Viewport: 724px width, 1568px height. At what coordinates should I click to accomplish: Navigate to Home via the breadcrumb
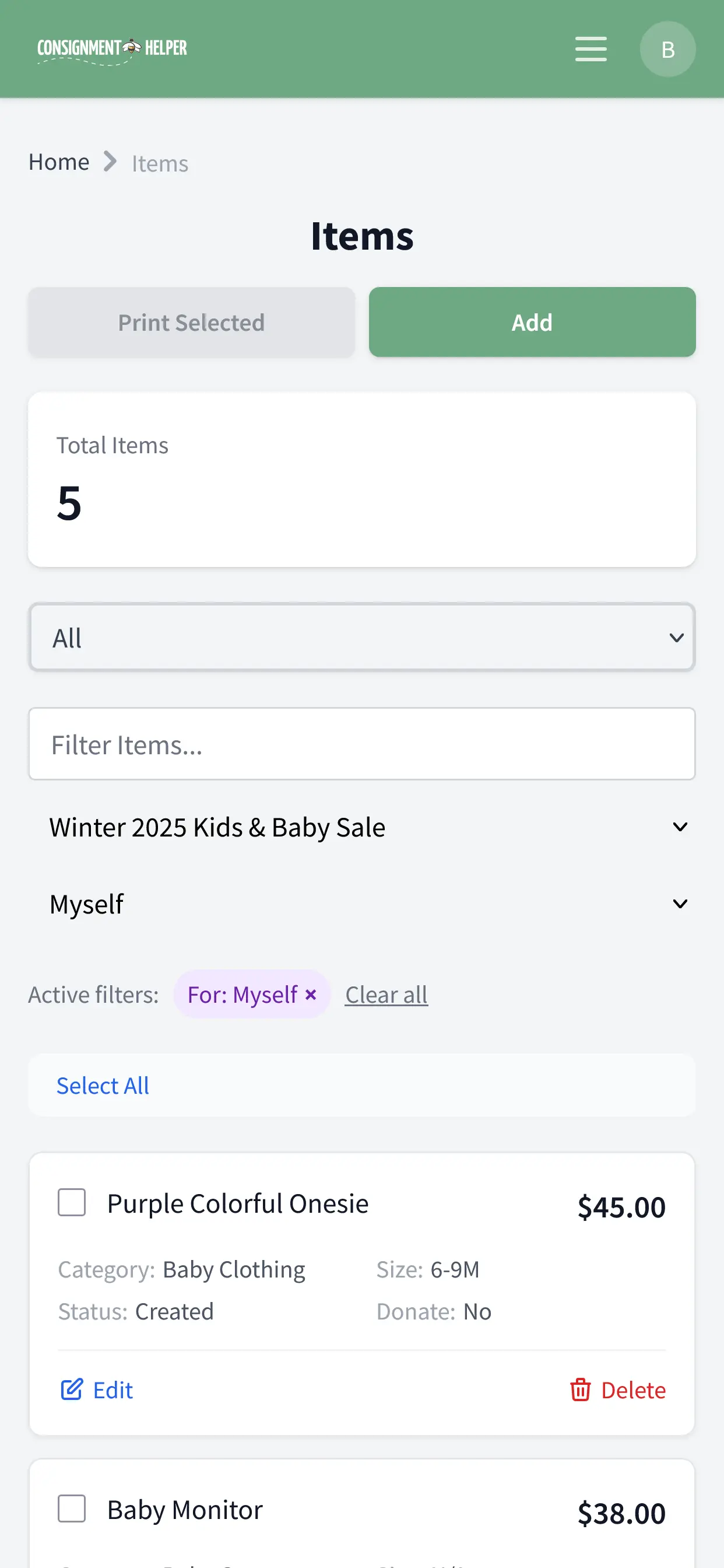pyautogui.click(x=58, y=162)
